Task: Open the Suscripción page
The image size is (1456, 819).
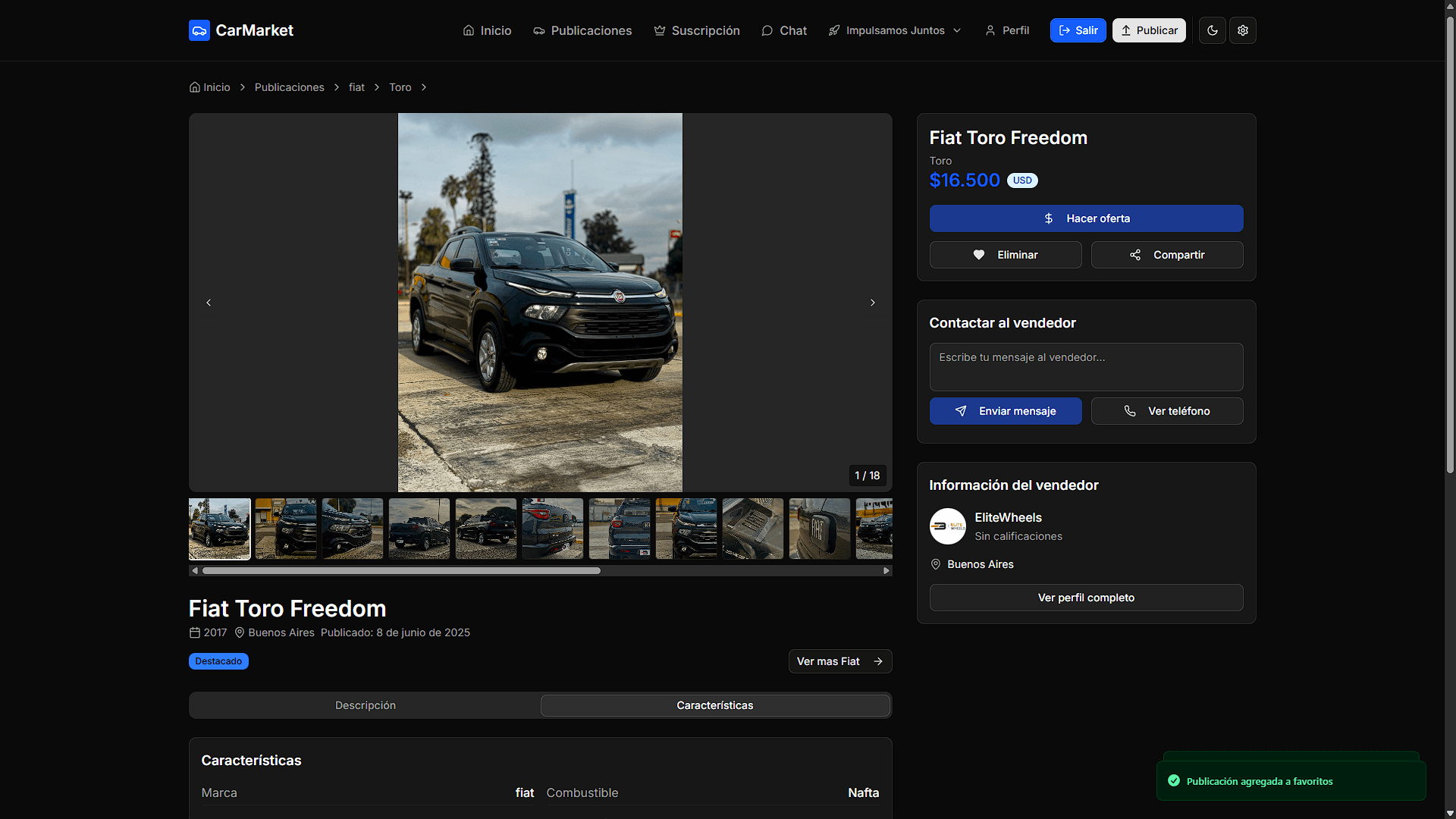Action: click(697, 30)
